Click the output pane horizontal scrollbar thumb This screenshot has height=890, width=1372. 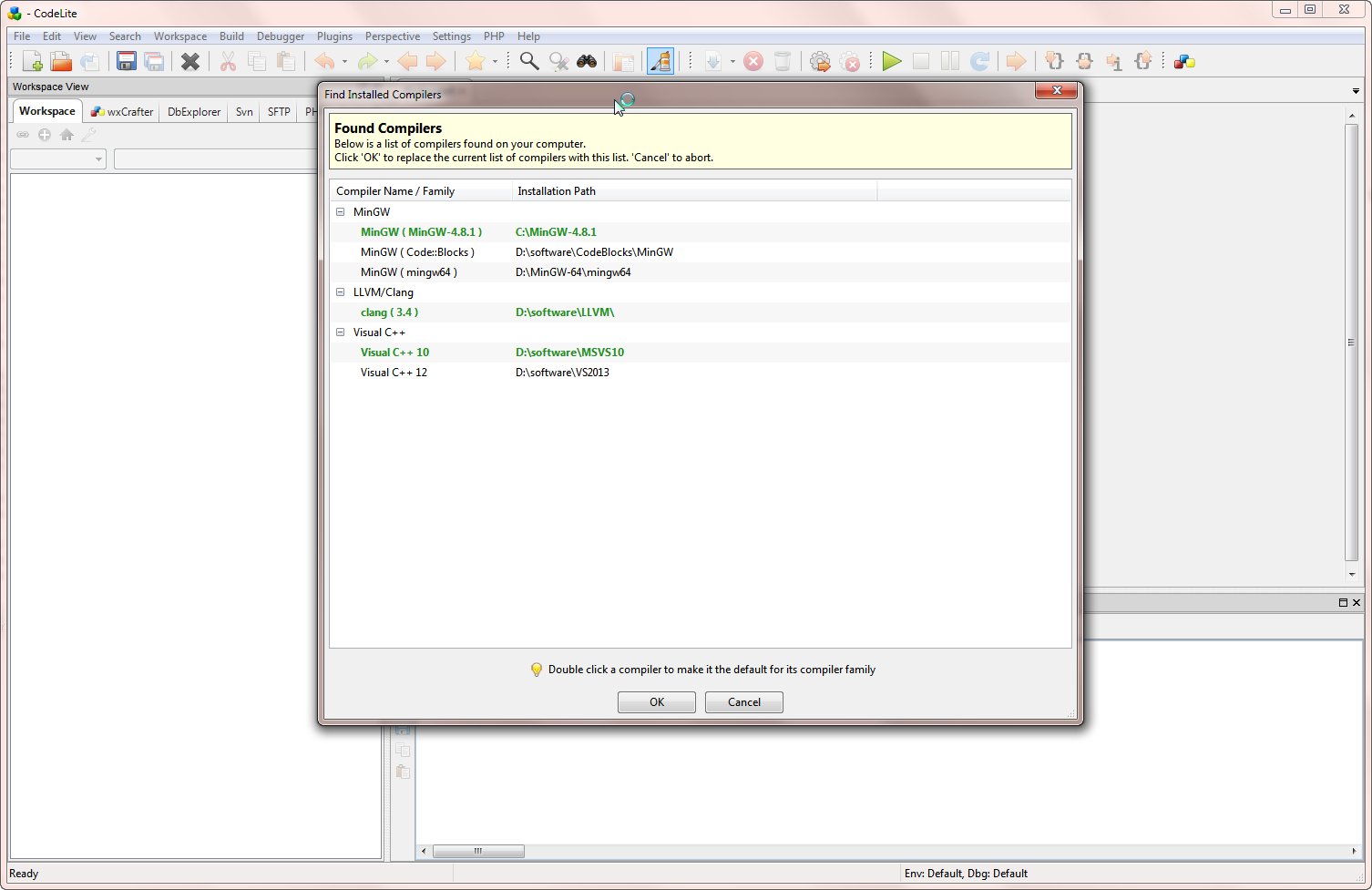tap(478, 852)
